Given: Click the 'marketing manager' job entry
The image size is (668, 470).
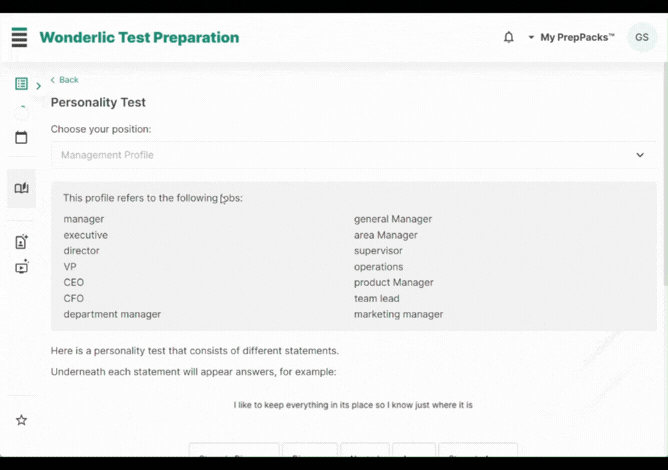Looking at the screenshot, I should point(398,314).
